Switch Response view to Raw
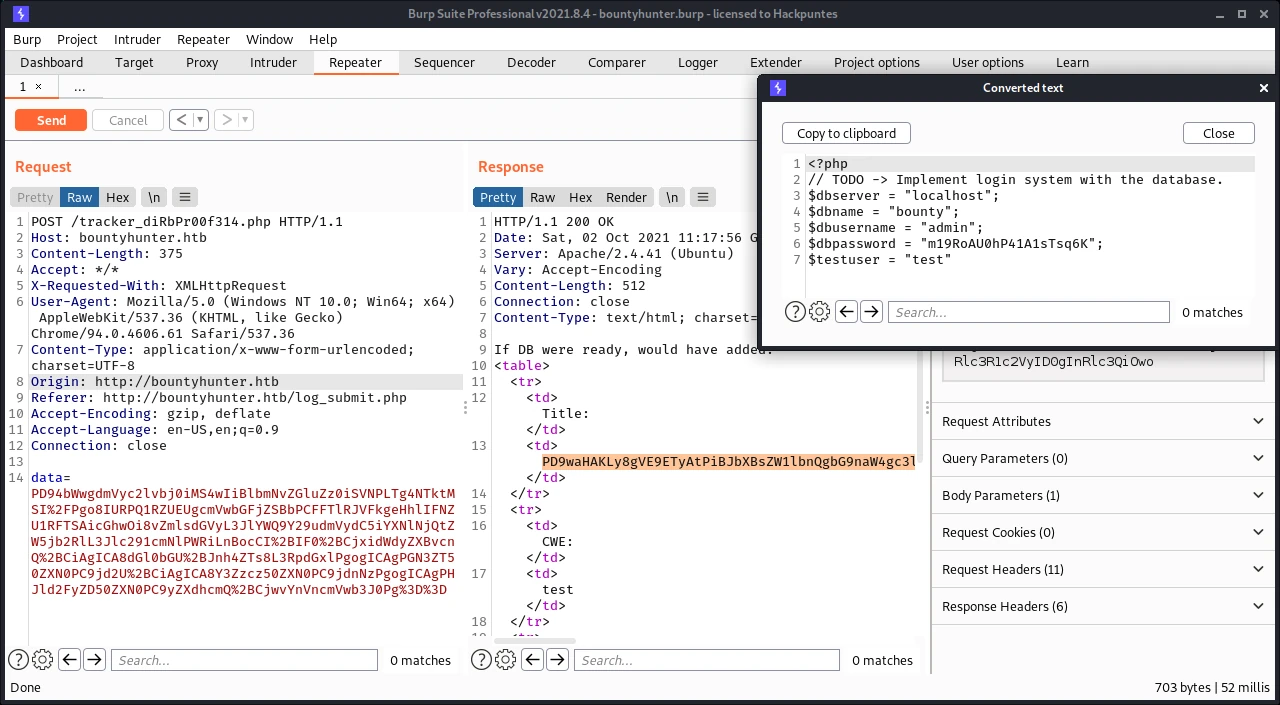Image resolution: width=1280 pixels, height=705 pixels. [543, 197]
